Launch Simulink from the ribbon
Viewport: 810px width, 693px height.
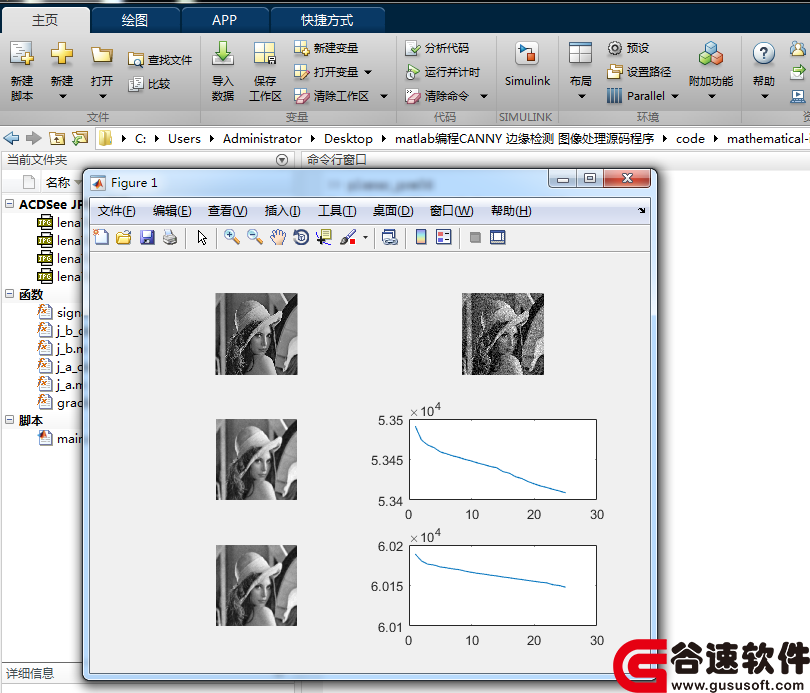(x=527, y=66)
